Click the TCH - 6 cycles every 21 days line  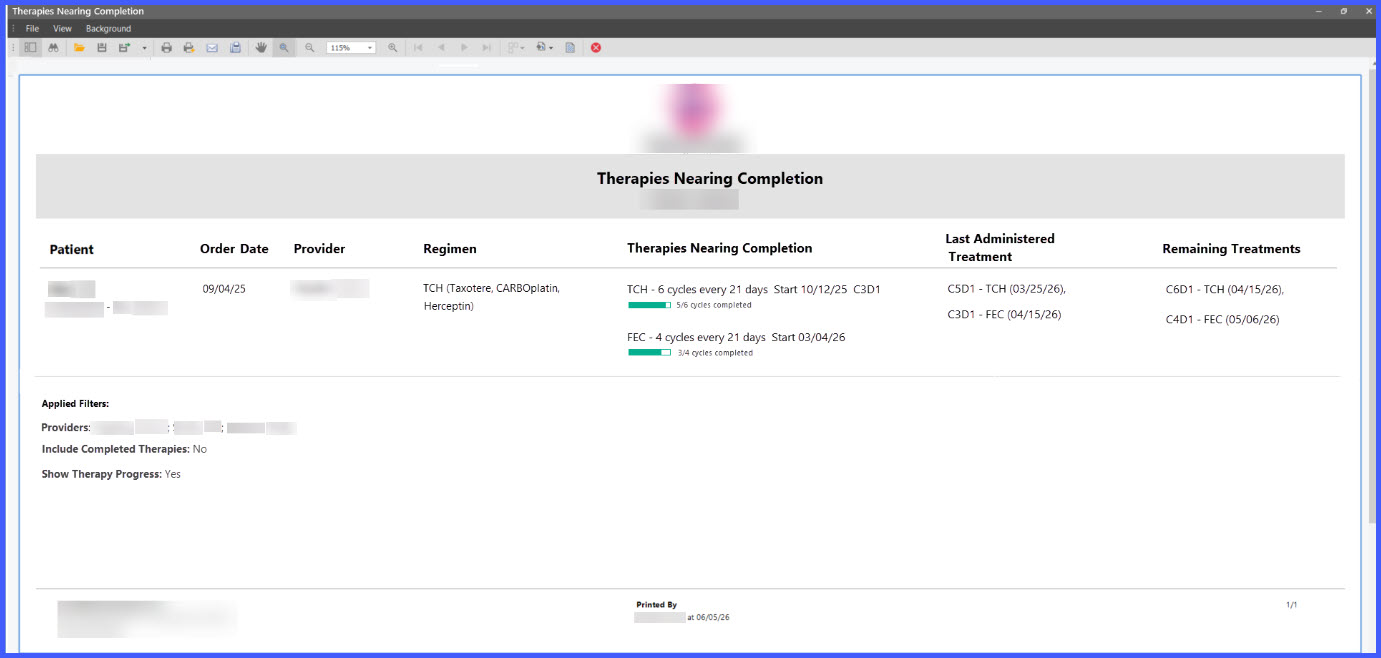pos(753,289)
